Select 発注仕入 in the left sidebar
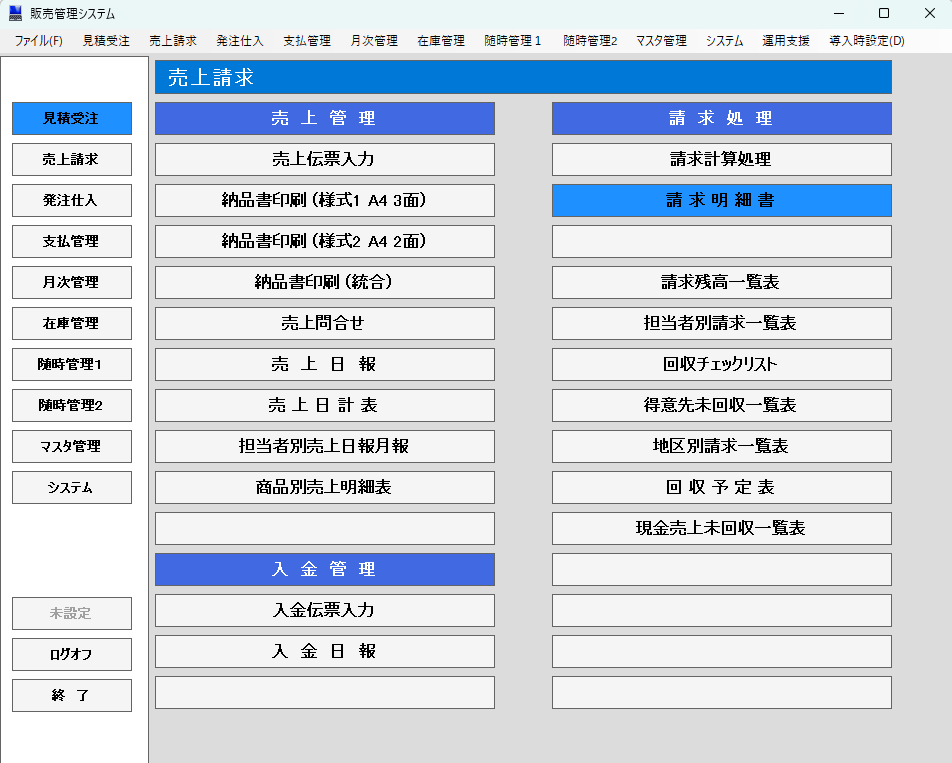Screen dimensions: 952x763 [72, 200]
